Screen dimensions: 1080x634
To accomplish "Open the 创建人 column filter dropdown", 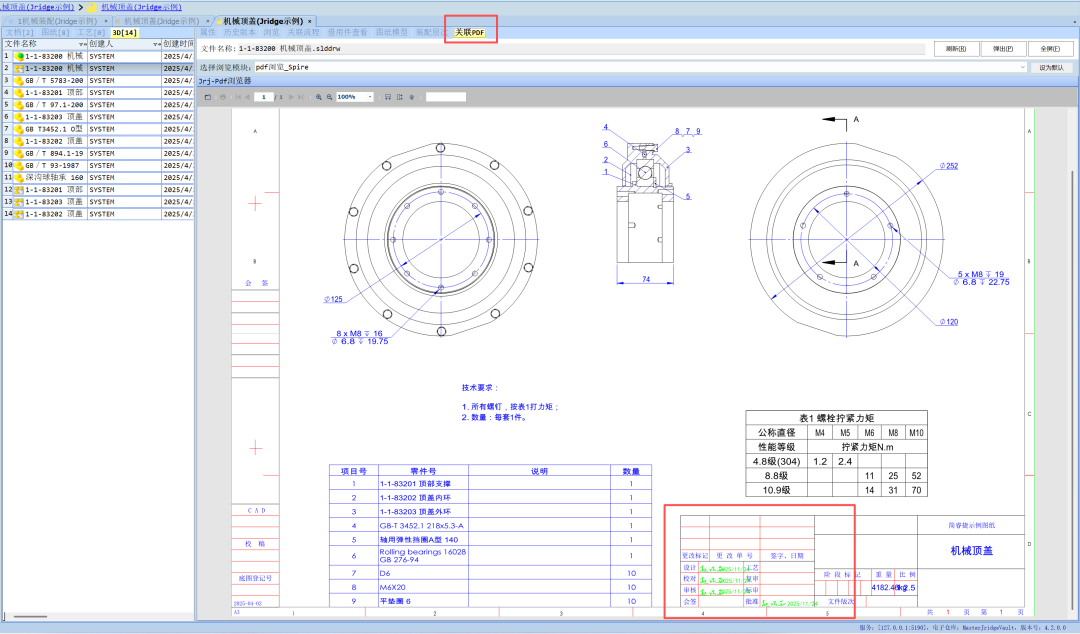I will 157,44.
